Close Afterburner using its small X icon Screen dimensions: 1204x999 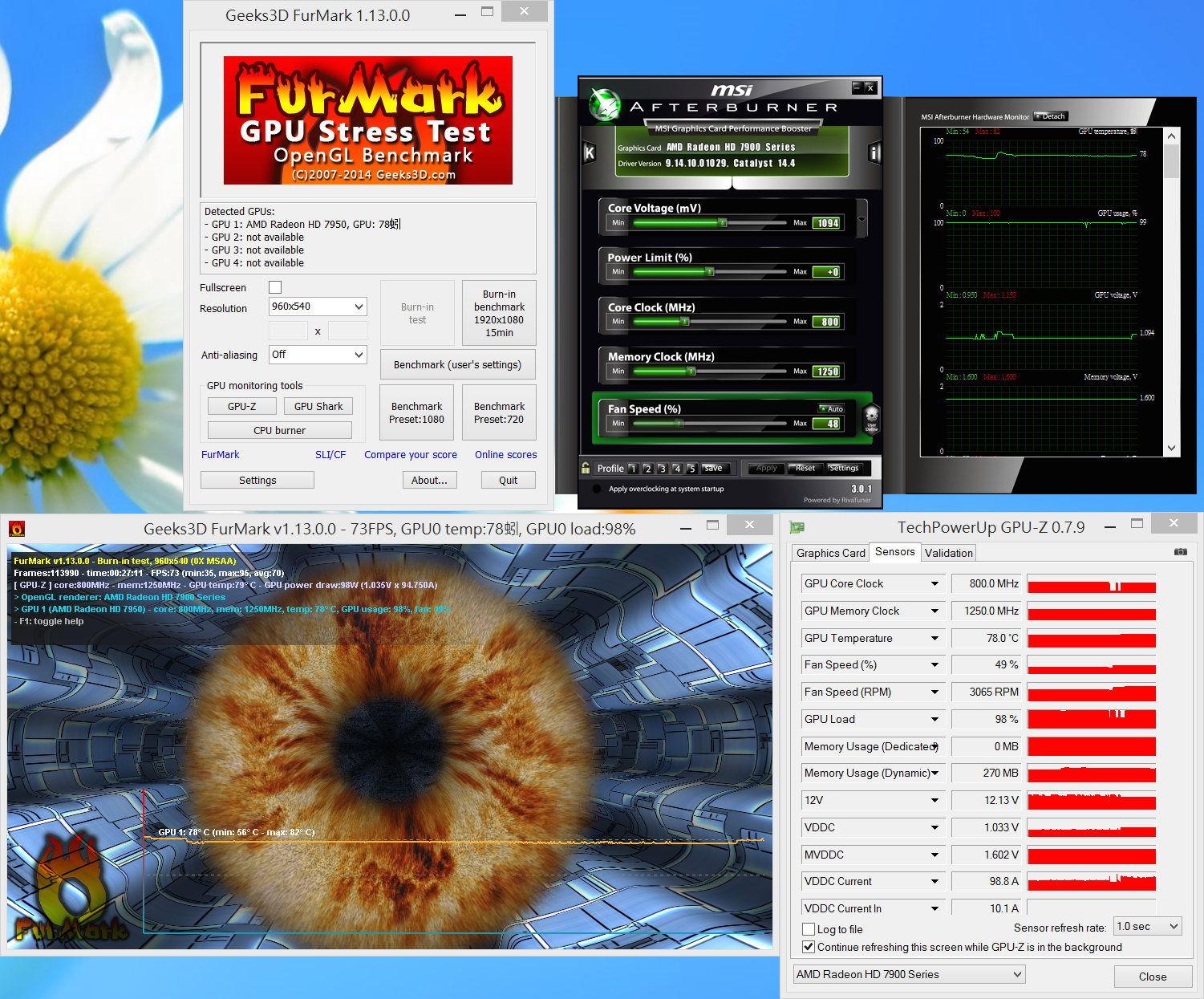tap(870, 87)
